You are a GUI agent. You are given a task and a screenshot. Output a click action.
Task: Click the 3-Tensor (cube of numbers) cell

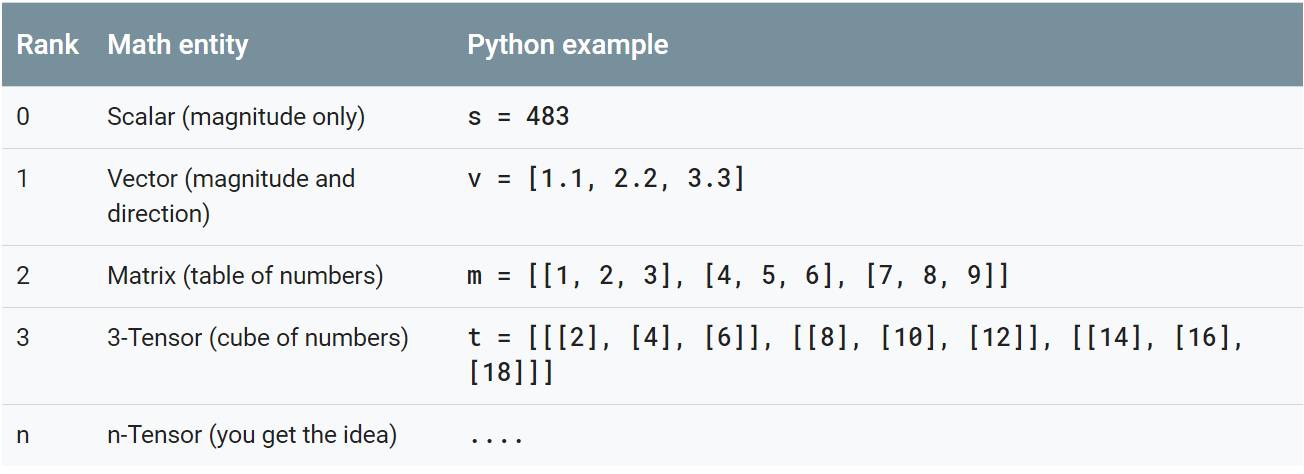click(x=258, y=338)
